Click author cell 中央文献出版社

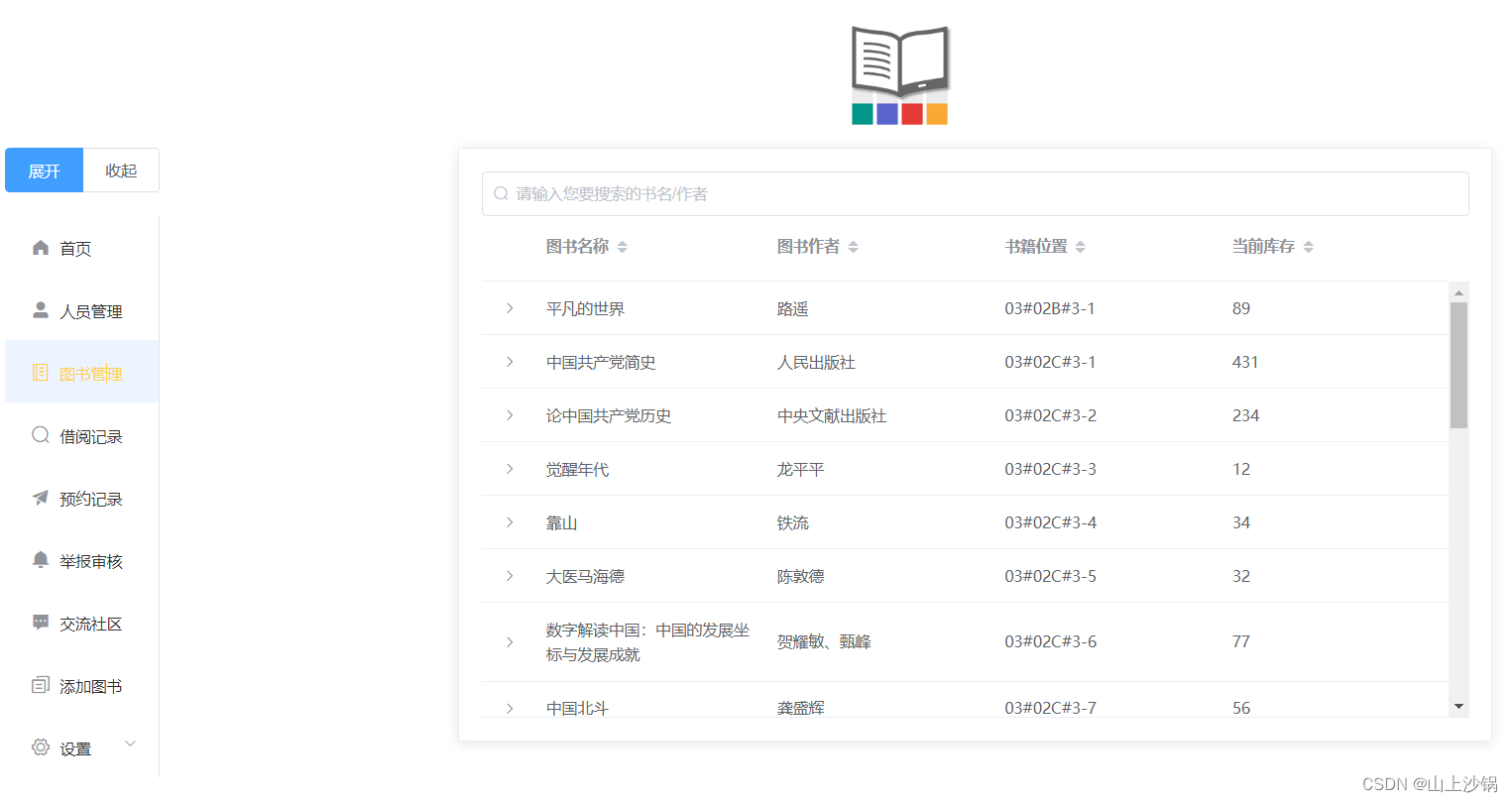click(x=832, y=415)
